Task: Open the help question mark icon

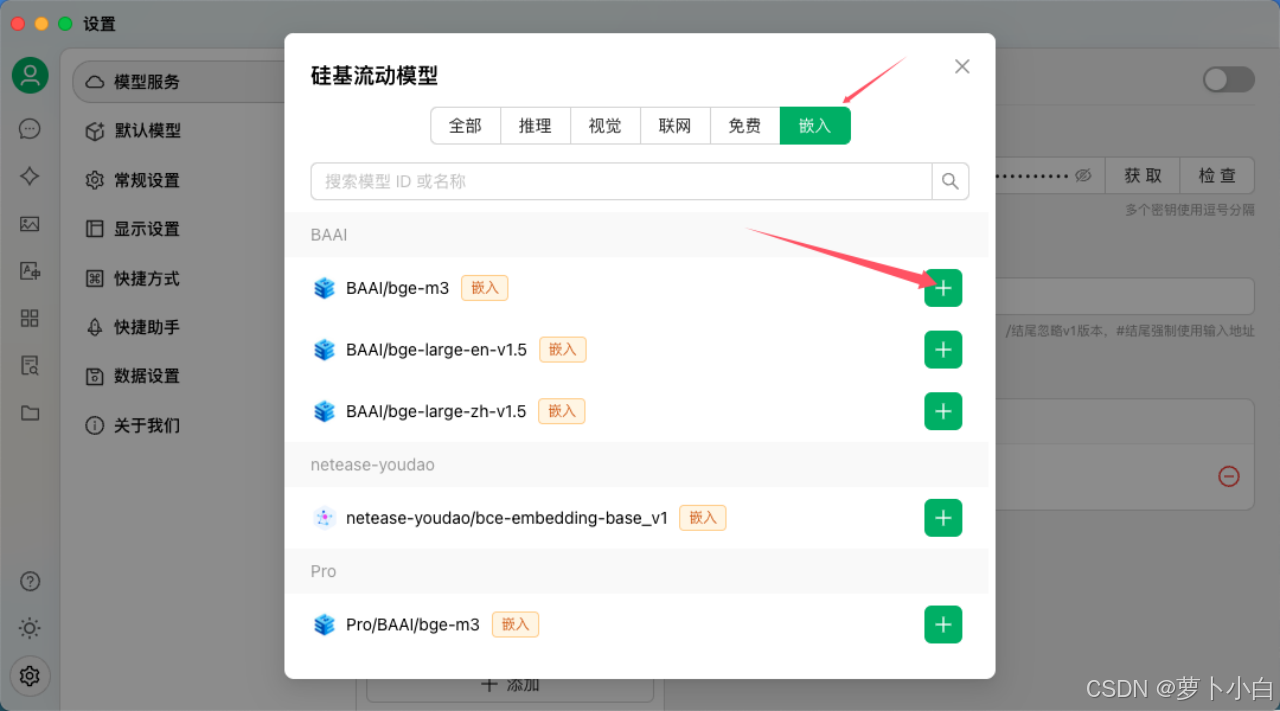Action: coord(30,581)
